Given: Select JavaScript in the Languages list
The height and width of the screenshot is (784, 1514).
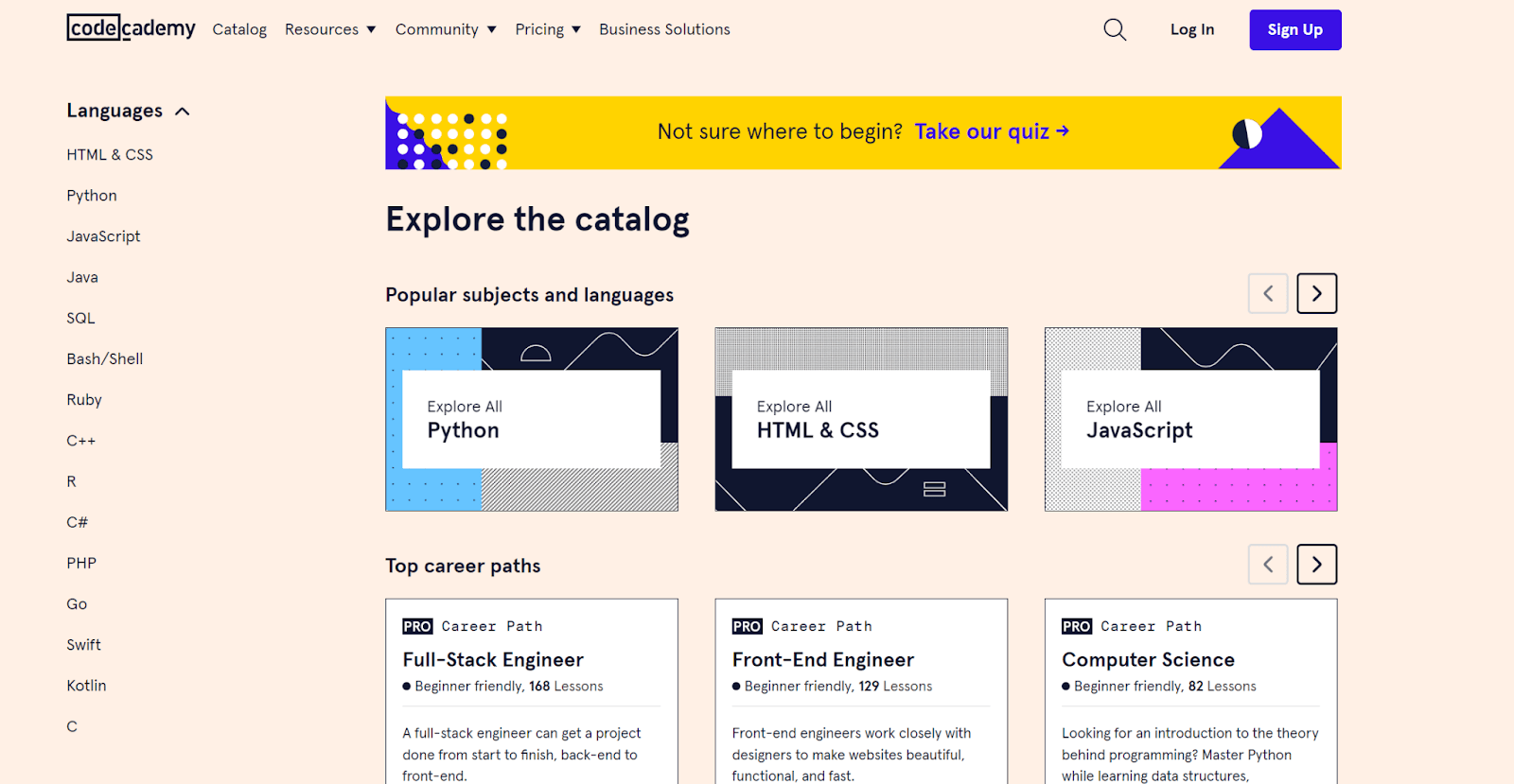Looking at the screenshot, I should point(103,236).
